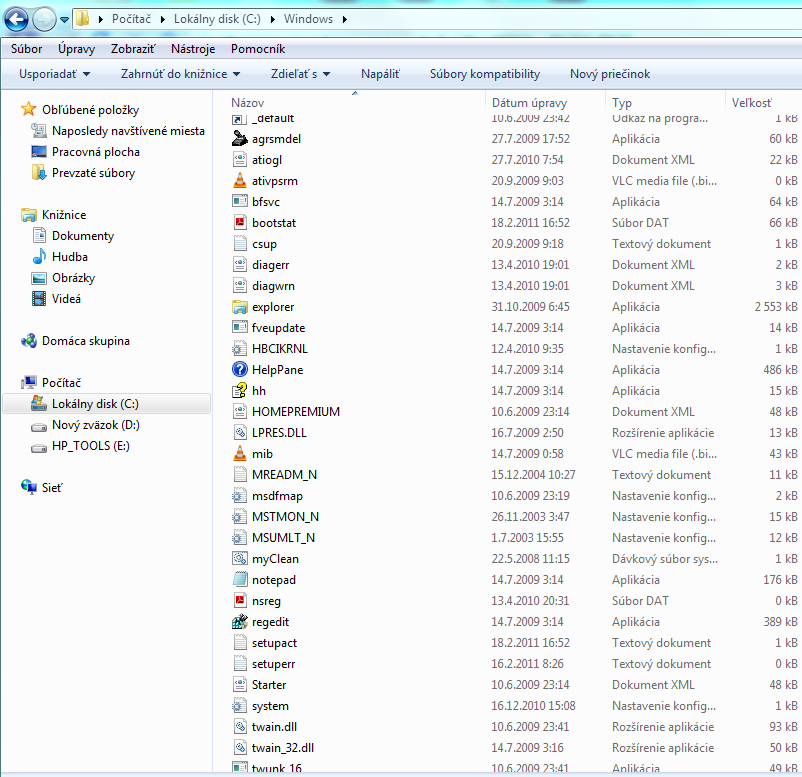This screenshot has width=802, height=777.
Task: Click the VLC cone icon for ativpsrm
Action: pyautogui.click(x=239, y=181)
